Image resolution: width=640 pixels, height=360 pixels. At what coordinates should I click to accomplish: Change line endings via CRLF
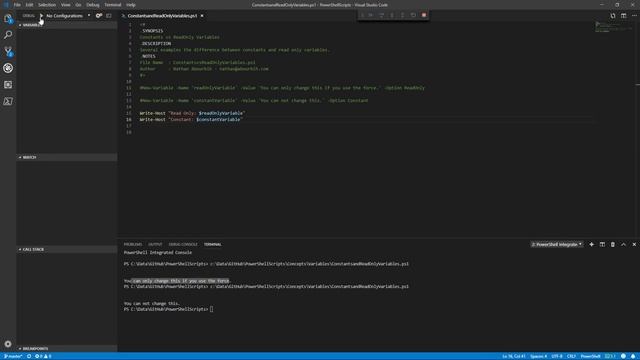[x=571, y=356]
